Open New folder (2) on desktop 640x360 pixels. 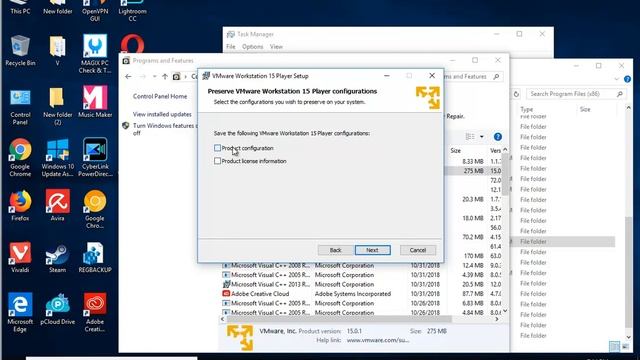(x=58, y=107)
